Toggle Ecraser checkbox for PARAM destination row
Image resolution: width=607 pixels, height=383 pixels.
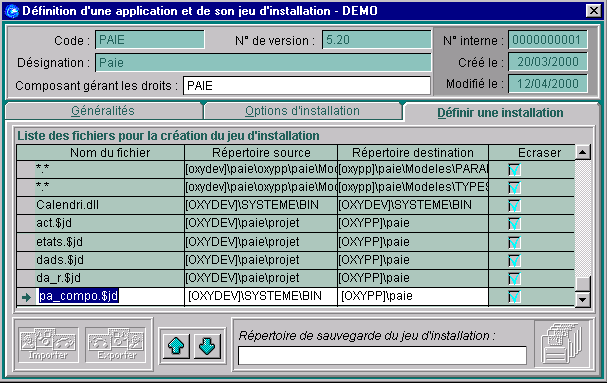tap(514, 169)
